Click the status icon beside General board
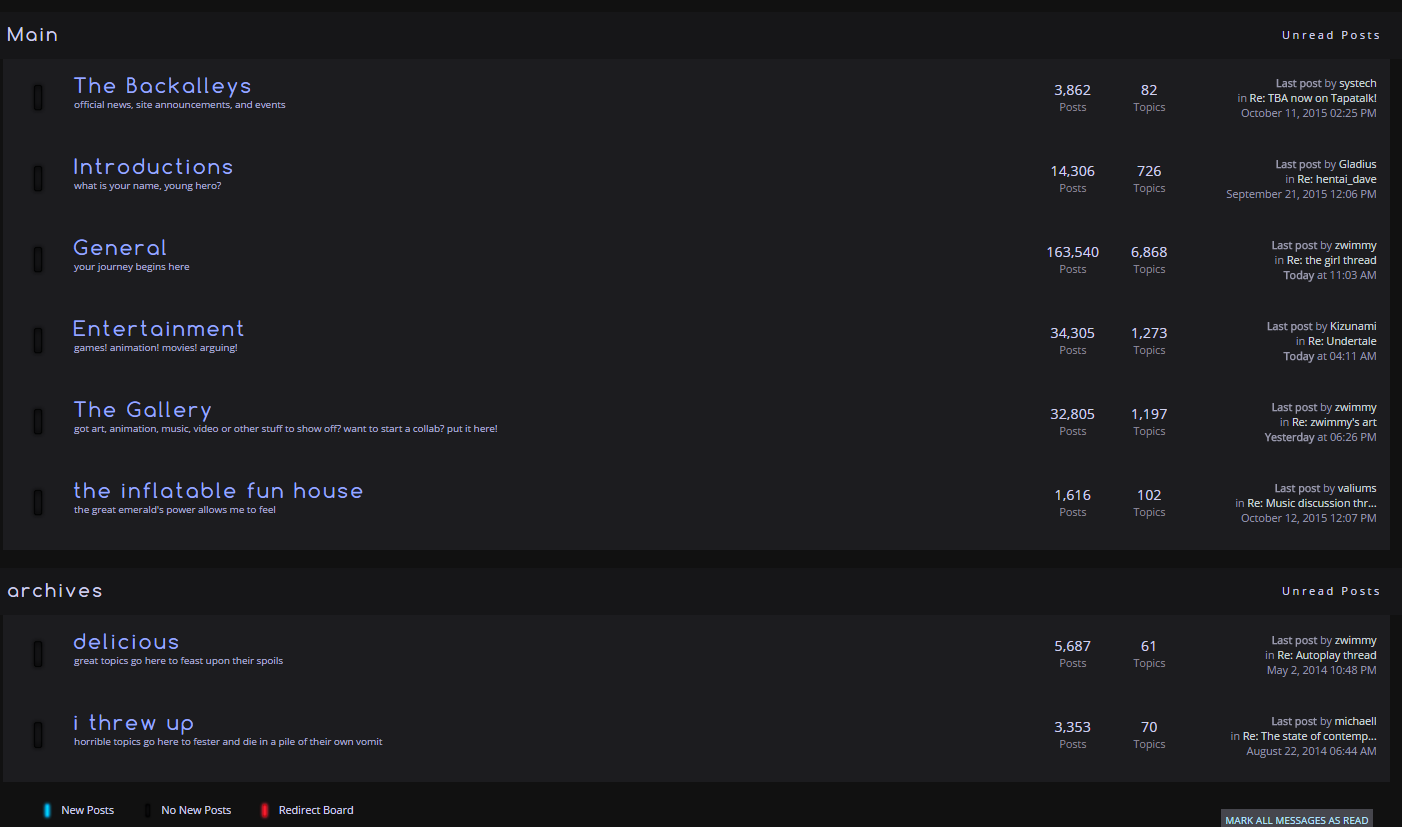The height and width of the screenshot is (827, 1402). pyautogui.click(x=38, y=260)
